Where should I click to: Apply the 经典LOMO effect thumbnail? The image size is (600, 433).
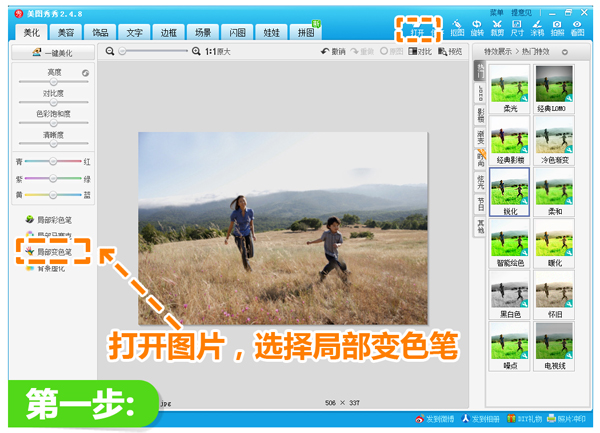click(x=554, y=89)
